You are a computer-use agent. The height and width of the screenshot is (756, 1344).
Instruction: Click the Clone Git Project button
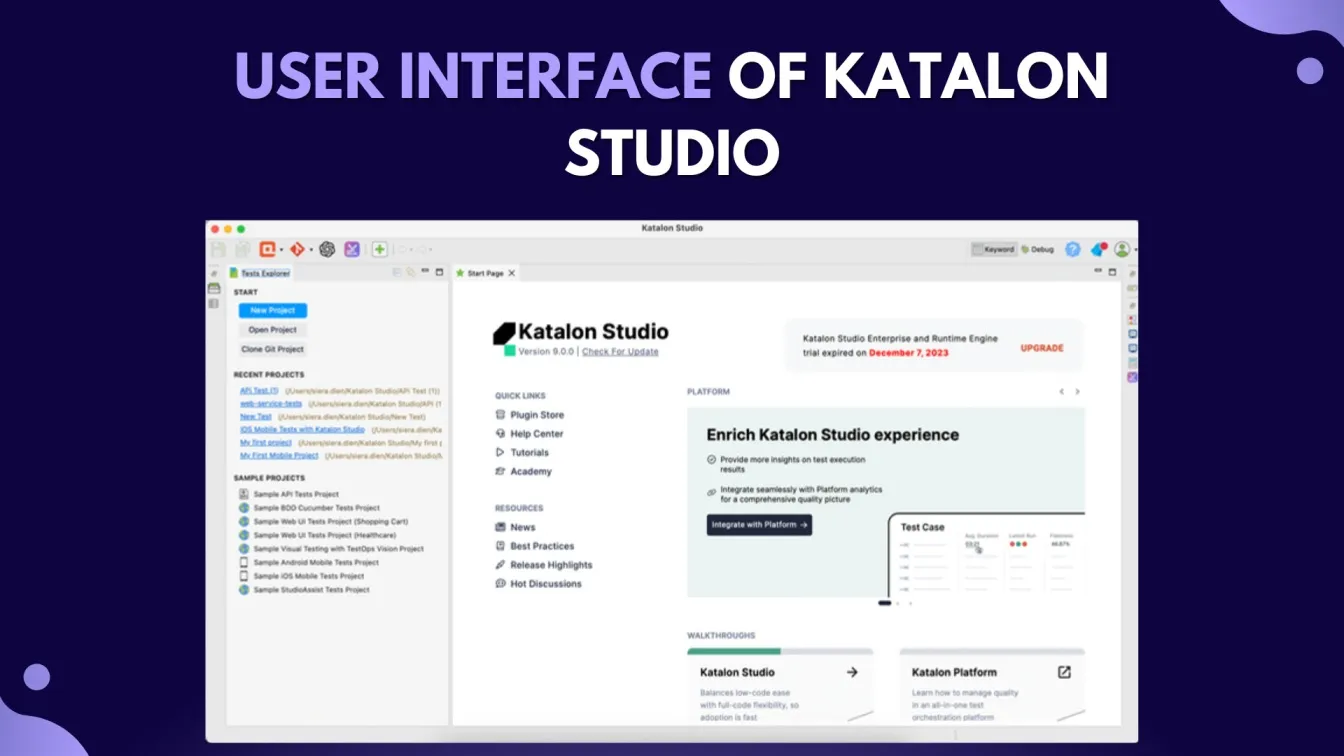pyautogui.click(x=273, y=350)
